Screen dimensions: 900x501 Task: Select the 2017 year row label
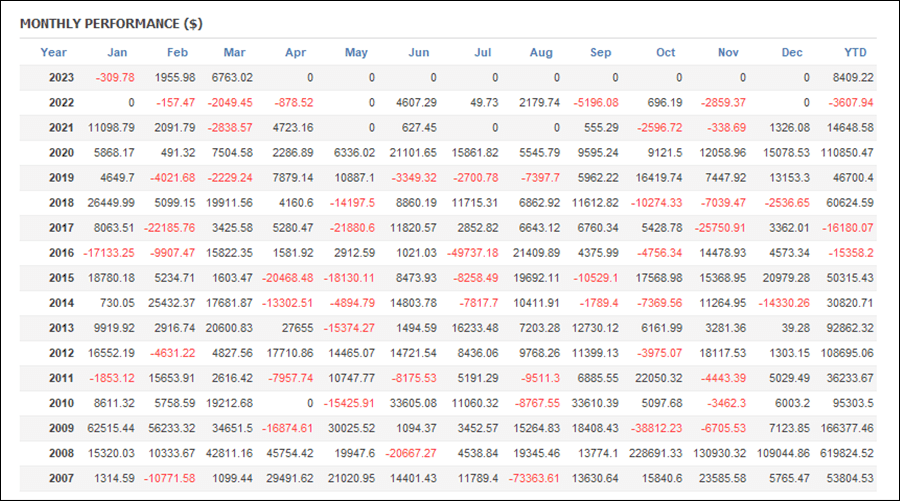(x=61, y=228)
